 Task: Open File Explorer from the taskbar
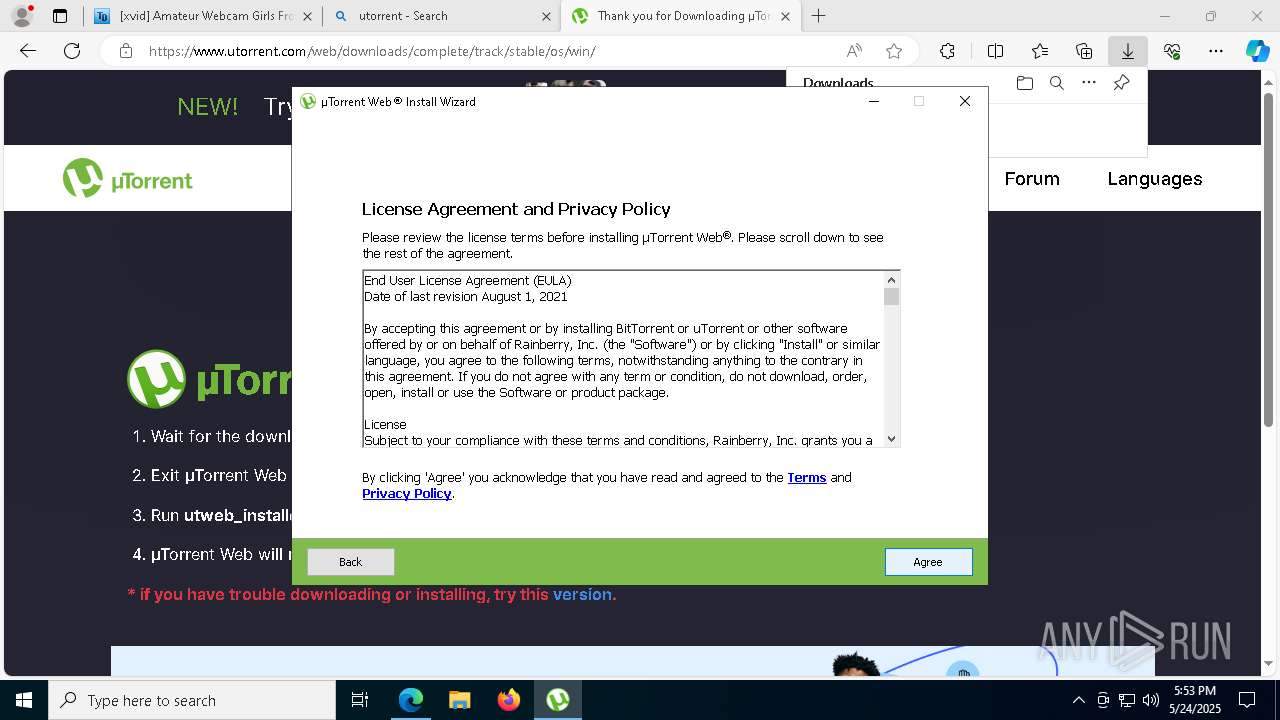tap(460, 700)
